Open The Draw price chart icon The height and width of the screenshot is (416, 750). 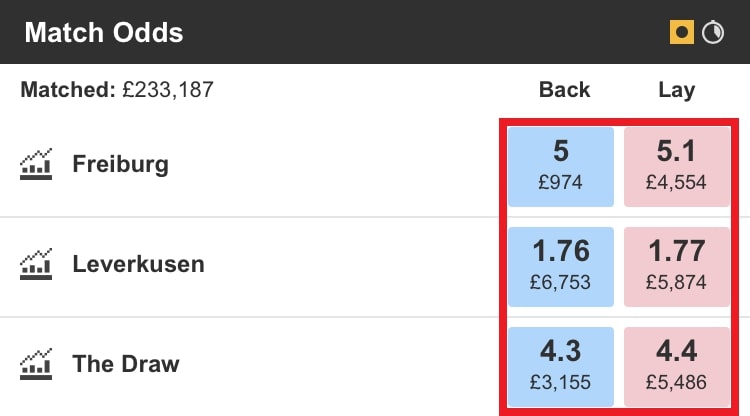[x=36, y=363]
